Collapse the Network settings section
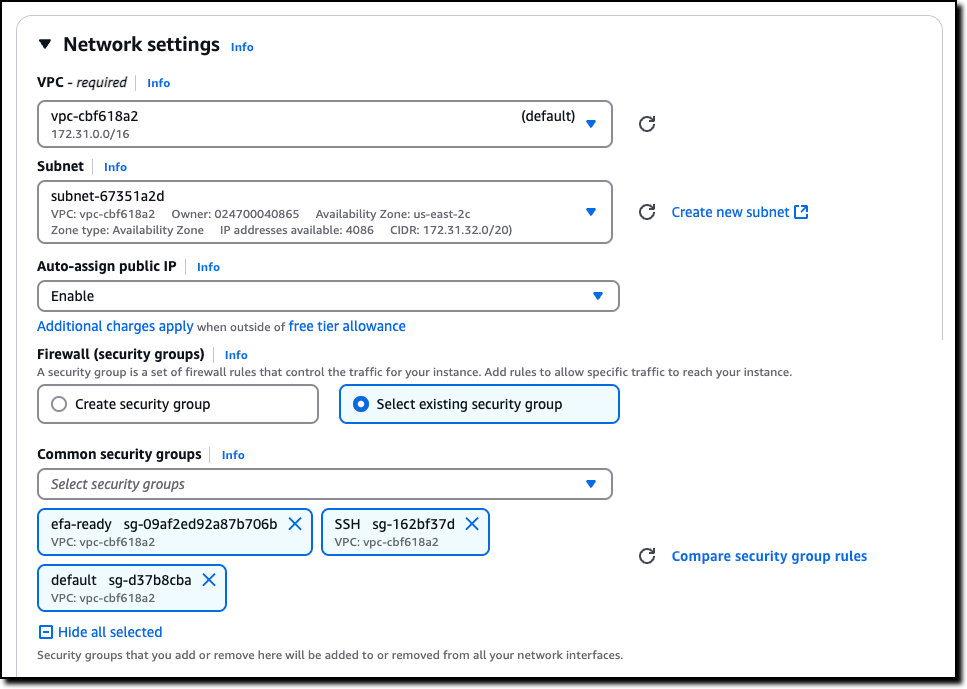 44,44
